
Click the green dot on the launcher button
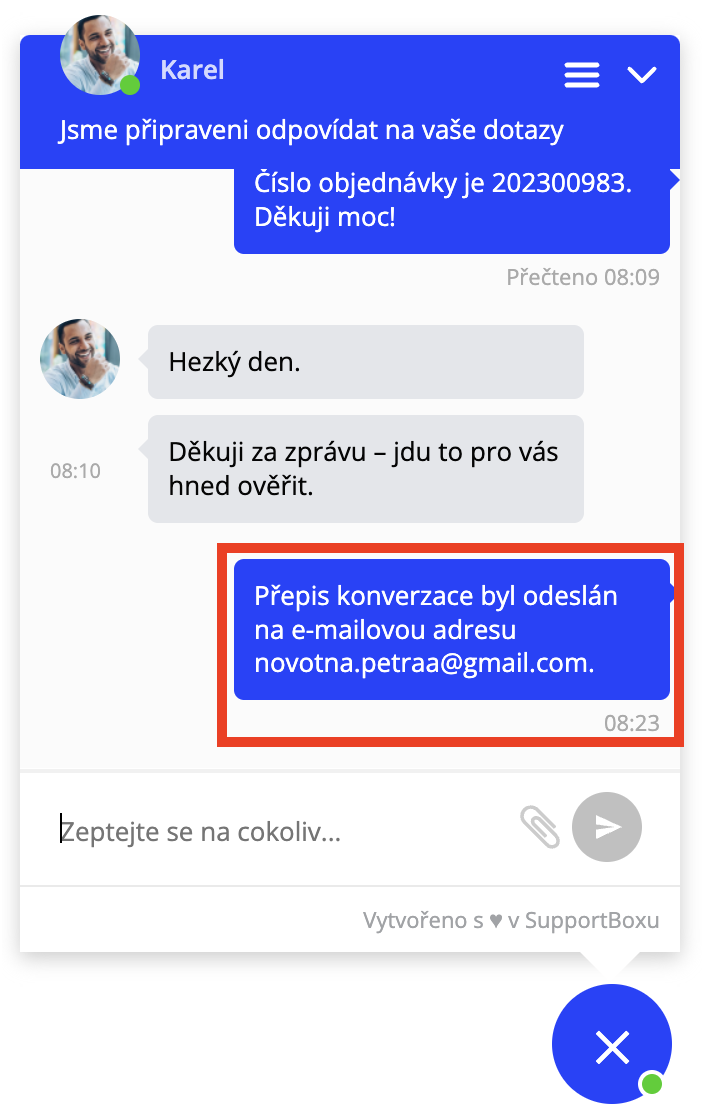pyautogui.click(x=651, y=1084)
